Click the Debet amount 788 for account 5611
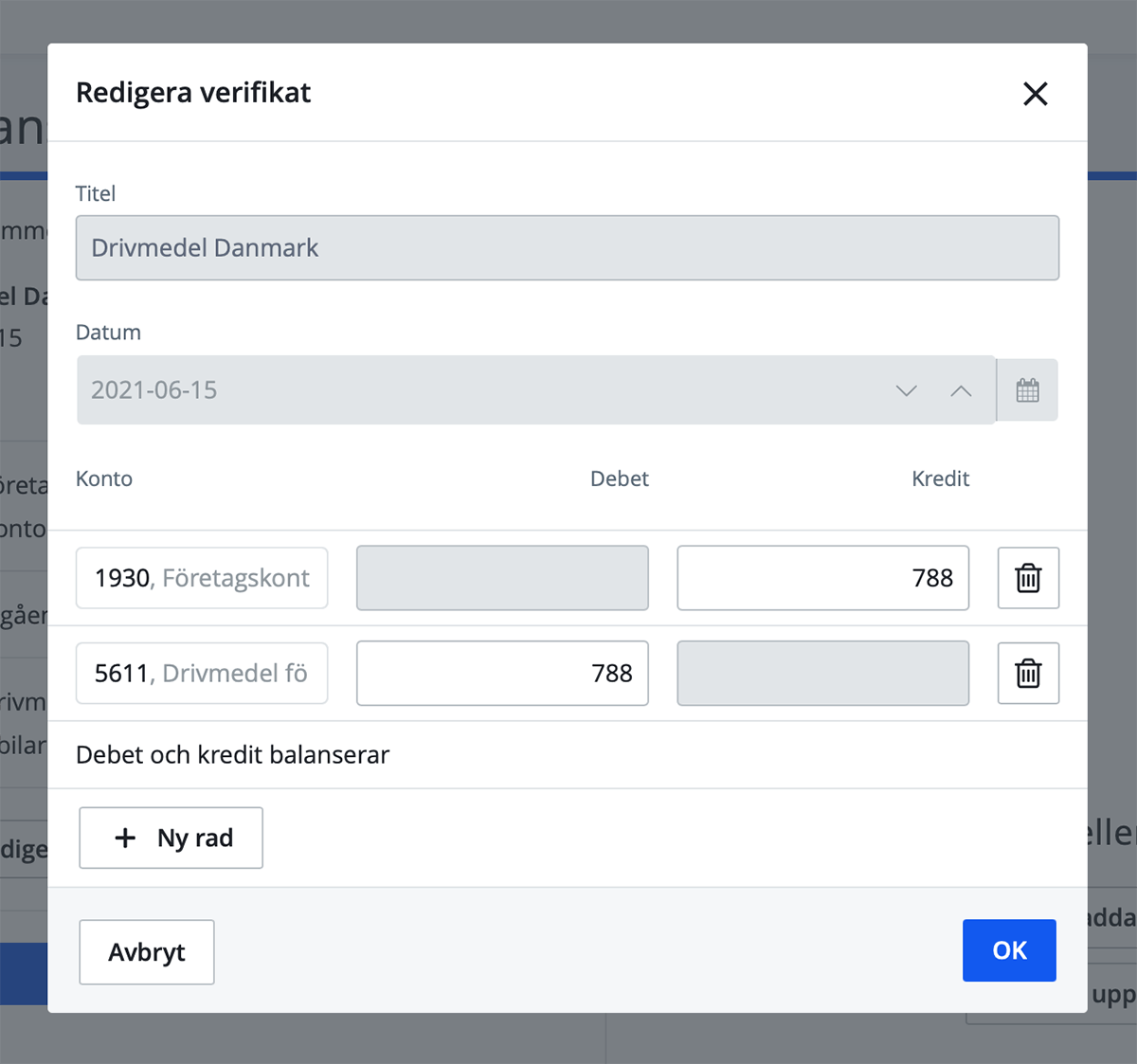Image resolution: width=1137 pixels, height=1064 pixels. 502,674
